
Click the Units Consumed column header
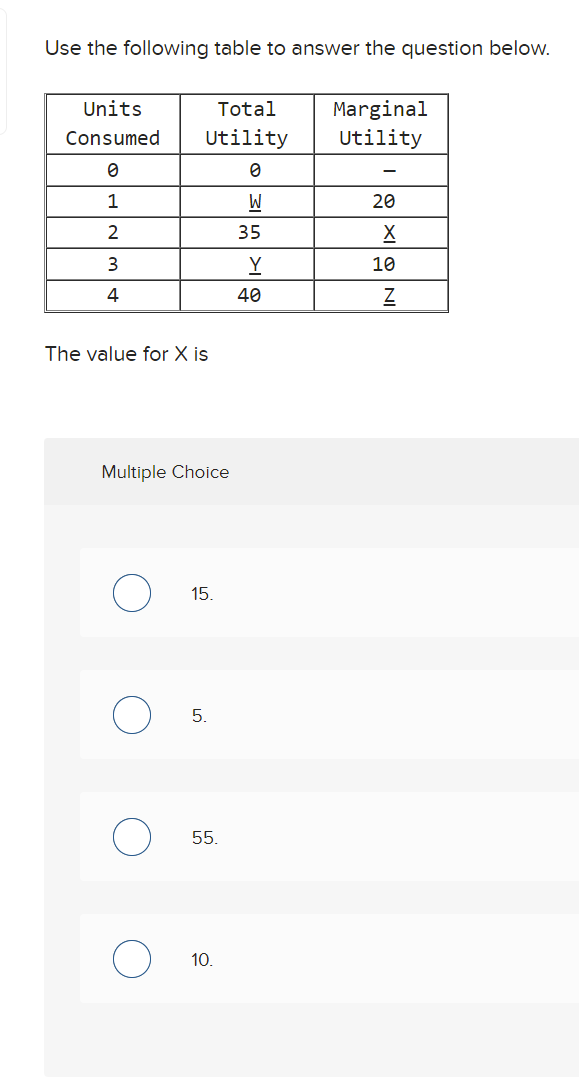pyautogui.click(x=112, y=123)
